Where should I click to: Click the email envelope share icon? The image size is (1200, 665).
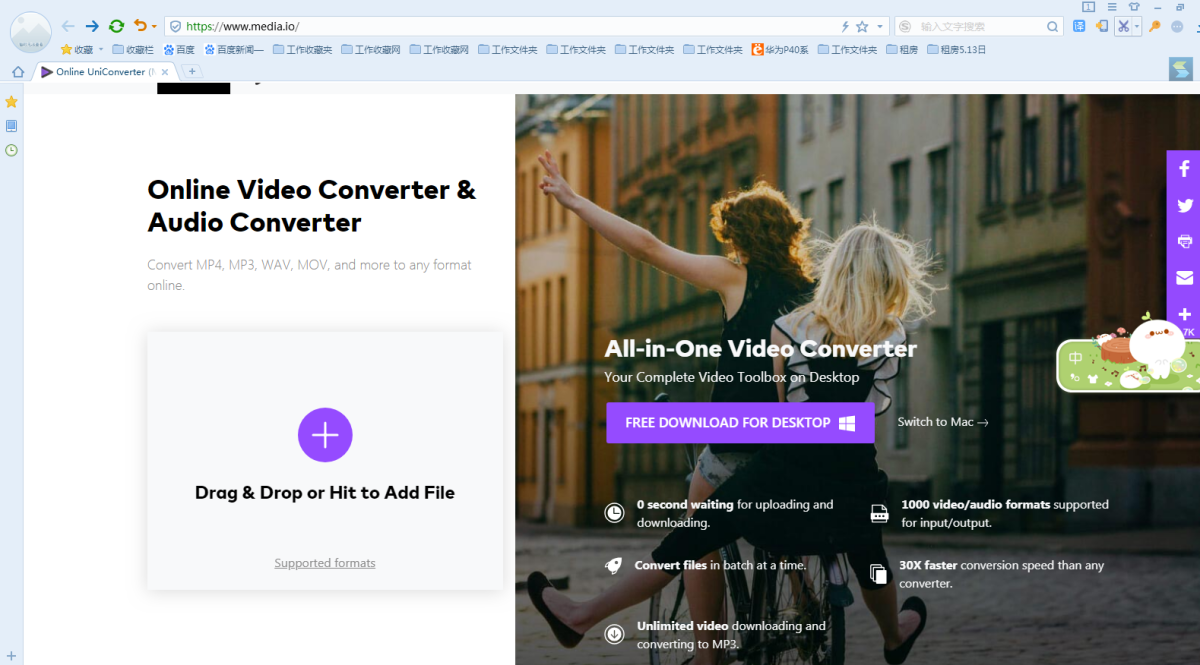pos(1184,277)
